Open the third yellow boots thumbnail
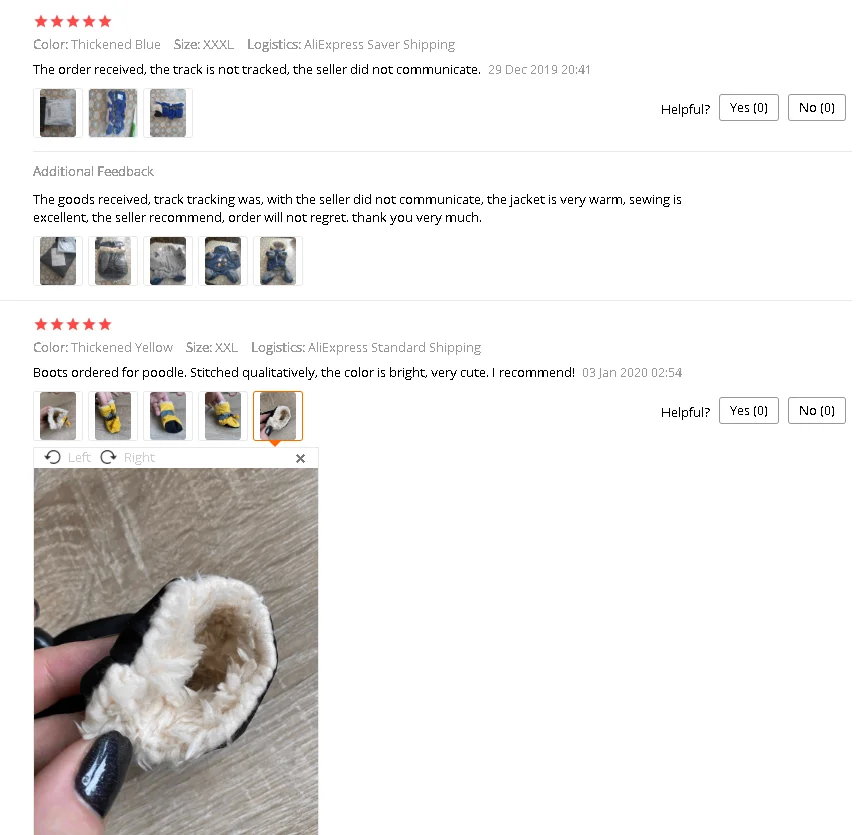 (168, 416)
